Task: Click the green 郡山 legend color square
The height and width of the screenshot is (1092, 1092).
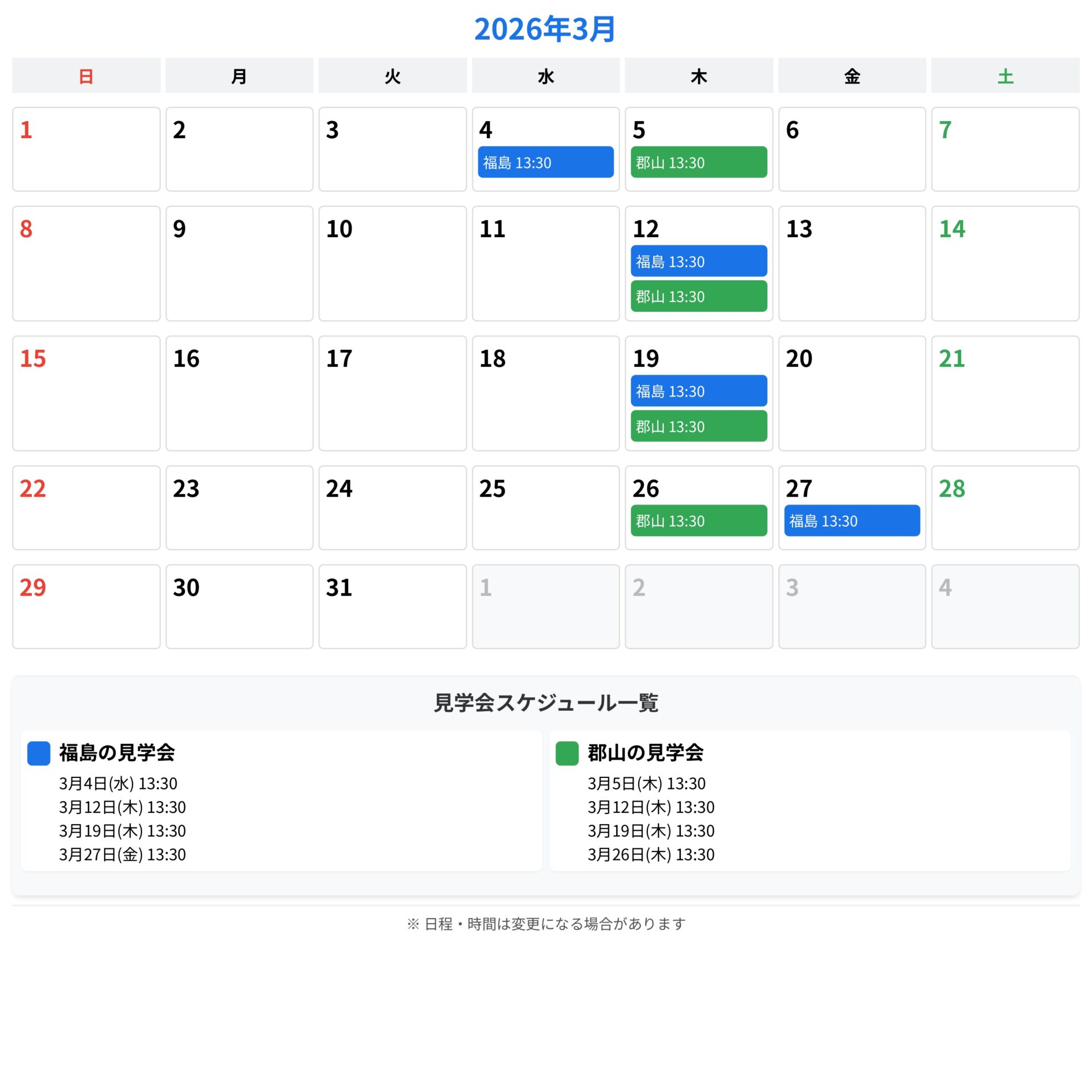Action: point(566,753)
